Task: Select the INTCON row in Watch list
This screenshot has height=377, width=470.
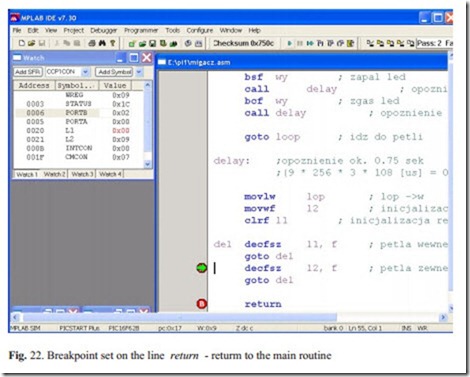Action: (x=79, y=148)
